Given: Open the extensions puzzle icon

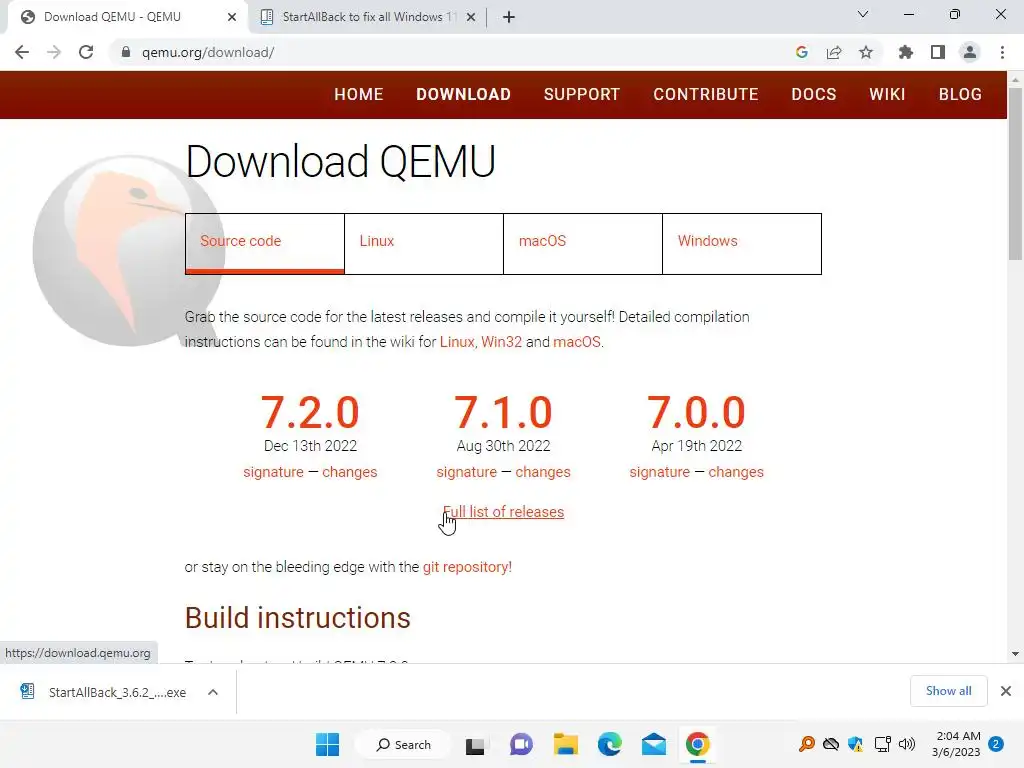Looking at the screenshot, I should click(x=906, y=52).
